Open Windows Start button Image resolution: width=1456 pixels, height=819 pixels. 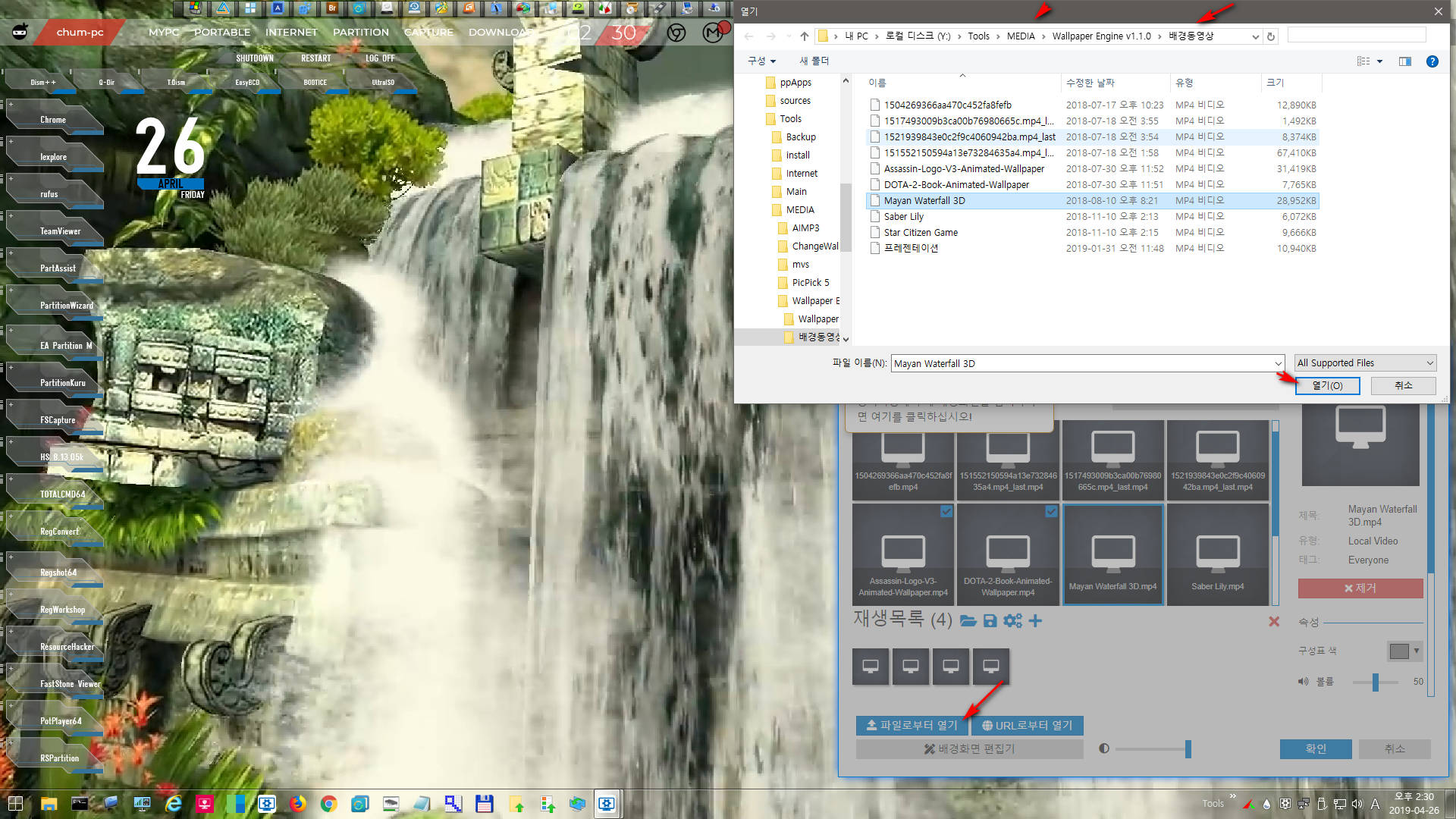coord(15,804)
